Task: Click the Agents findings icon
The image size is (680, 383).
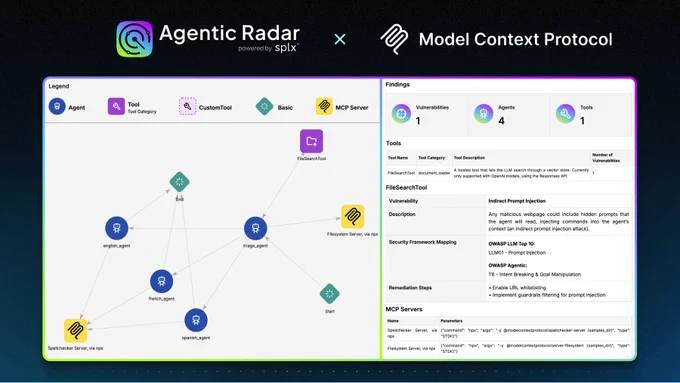Action: pos(484,114)
